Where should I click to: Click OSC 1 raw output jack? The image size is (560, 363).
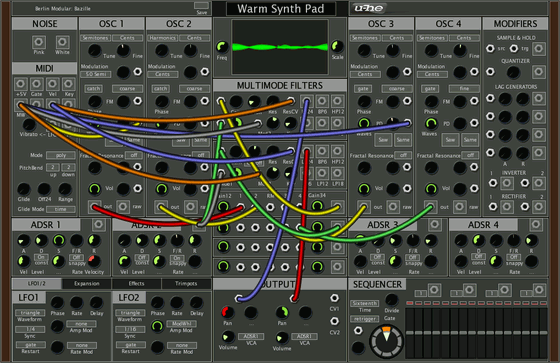123,207
